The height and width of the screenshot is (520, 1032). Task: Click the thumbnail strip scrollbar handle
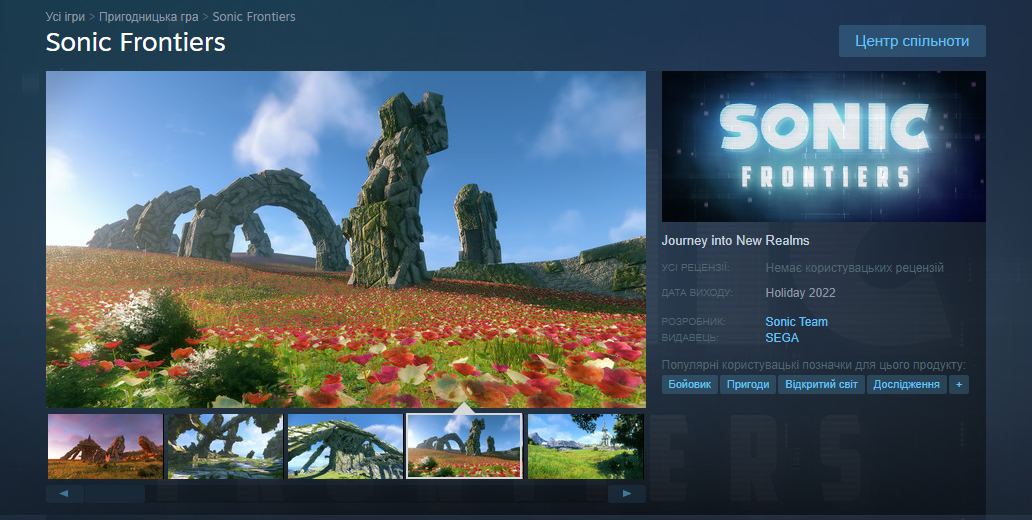(115, 494)
